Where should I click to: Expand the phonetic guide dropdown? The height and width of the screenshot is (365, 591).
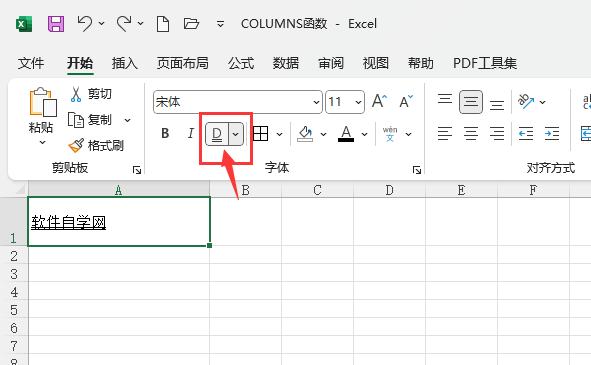pyautogui.click(x=409, y=134)
